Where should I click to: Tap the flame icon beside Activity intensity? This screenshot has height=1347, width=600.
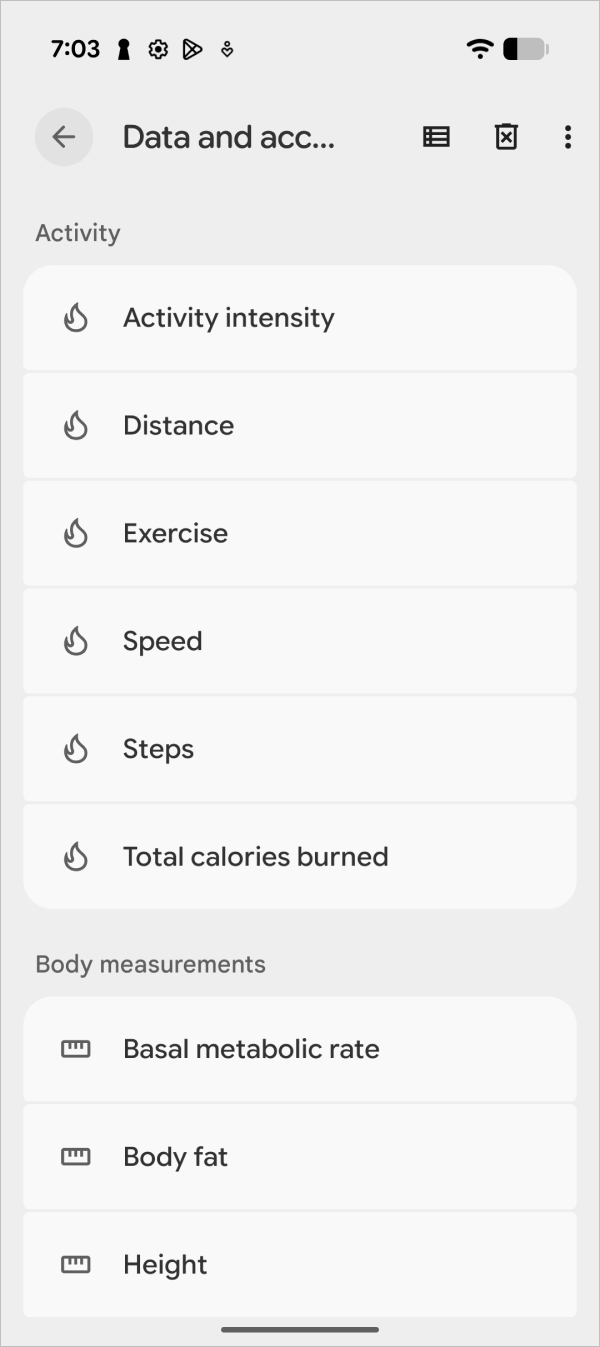(76, 318)
